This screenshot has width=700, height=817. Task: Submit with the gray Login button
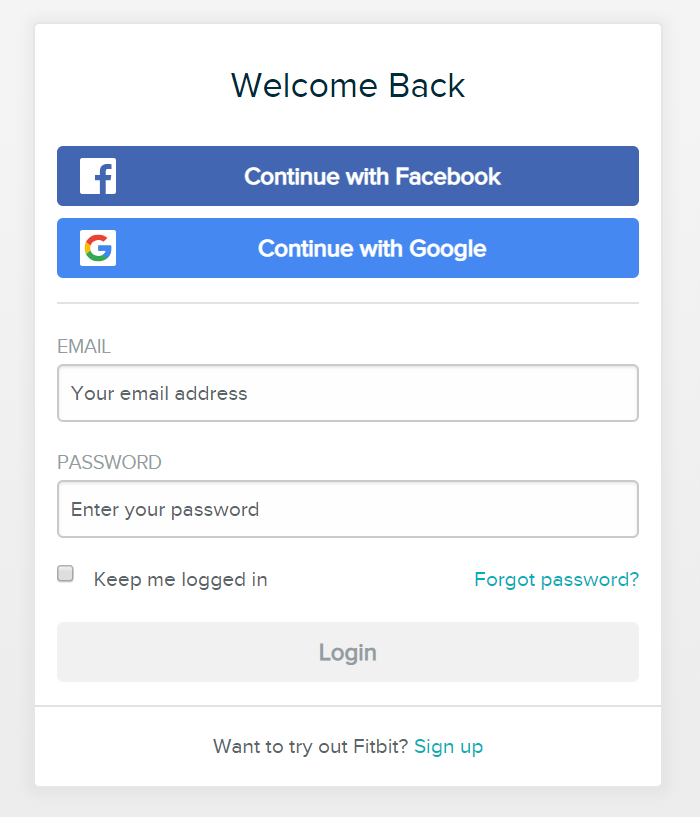point(348,652)
